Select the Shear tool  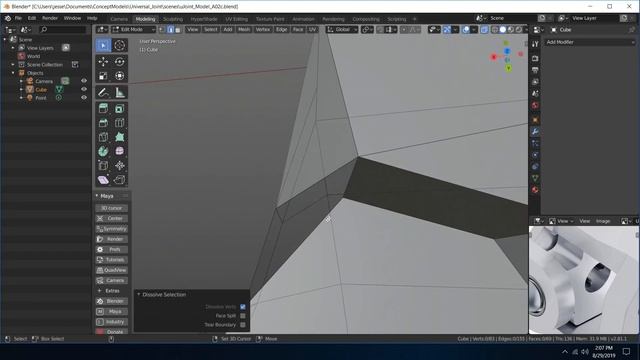tap(103, 180)
